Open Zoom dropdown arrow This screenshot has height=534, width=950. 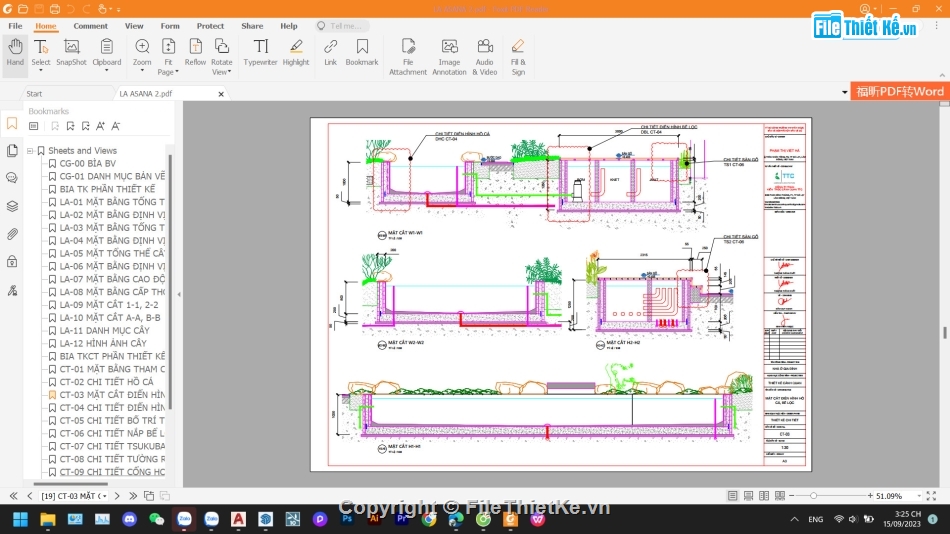pyautogui.click(x=142, y=71)
